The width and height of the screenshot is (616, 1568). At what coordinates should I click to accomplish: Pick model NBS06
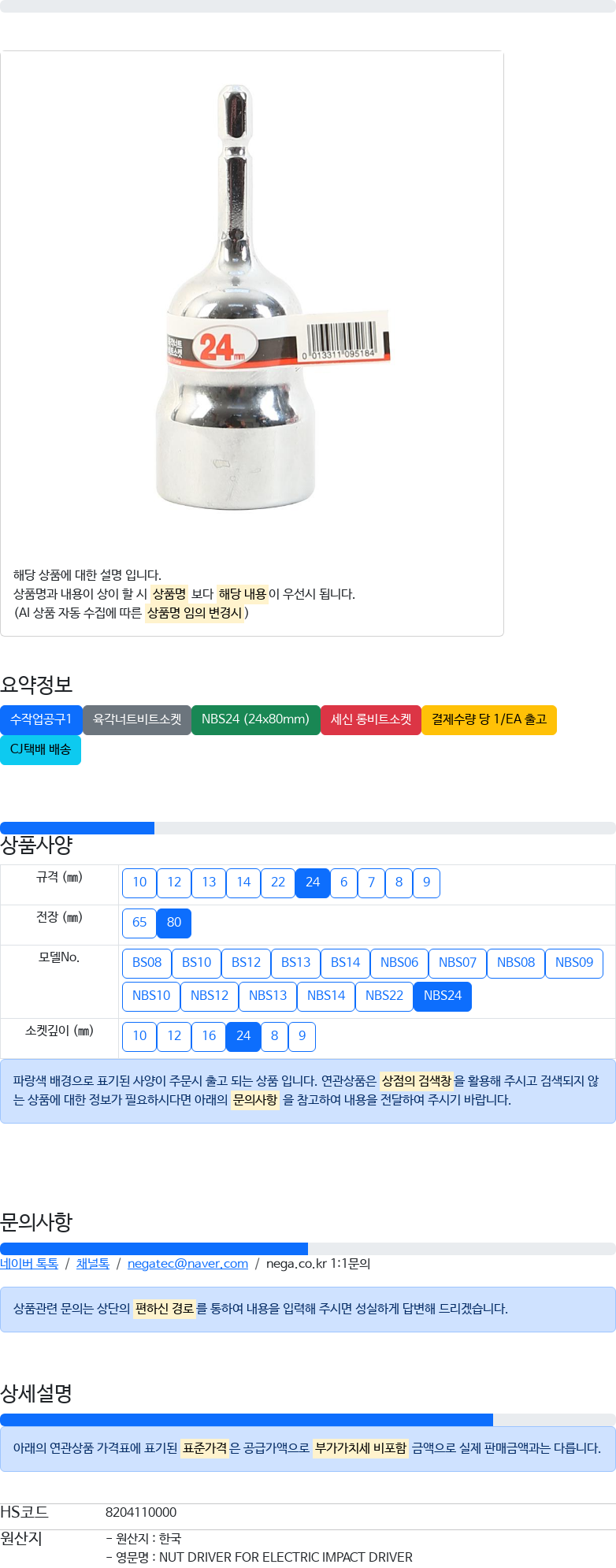point(399,963)
